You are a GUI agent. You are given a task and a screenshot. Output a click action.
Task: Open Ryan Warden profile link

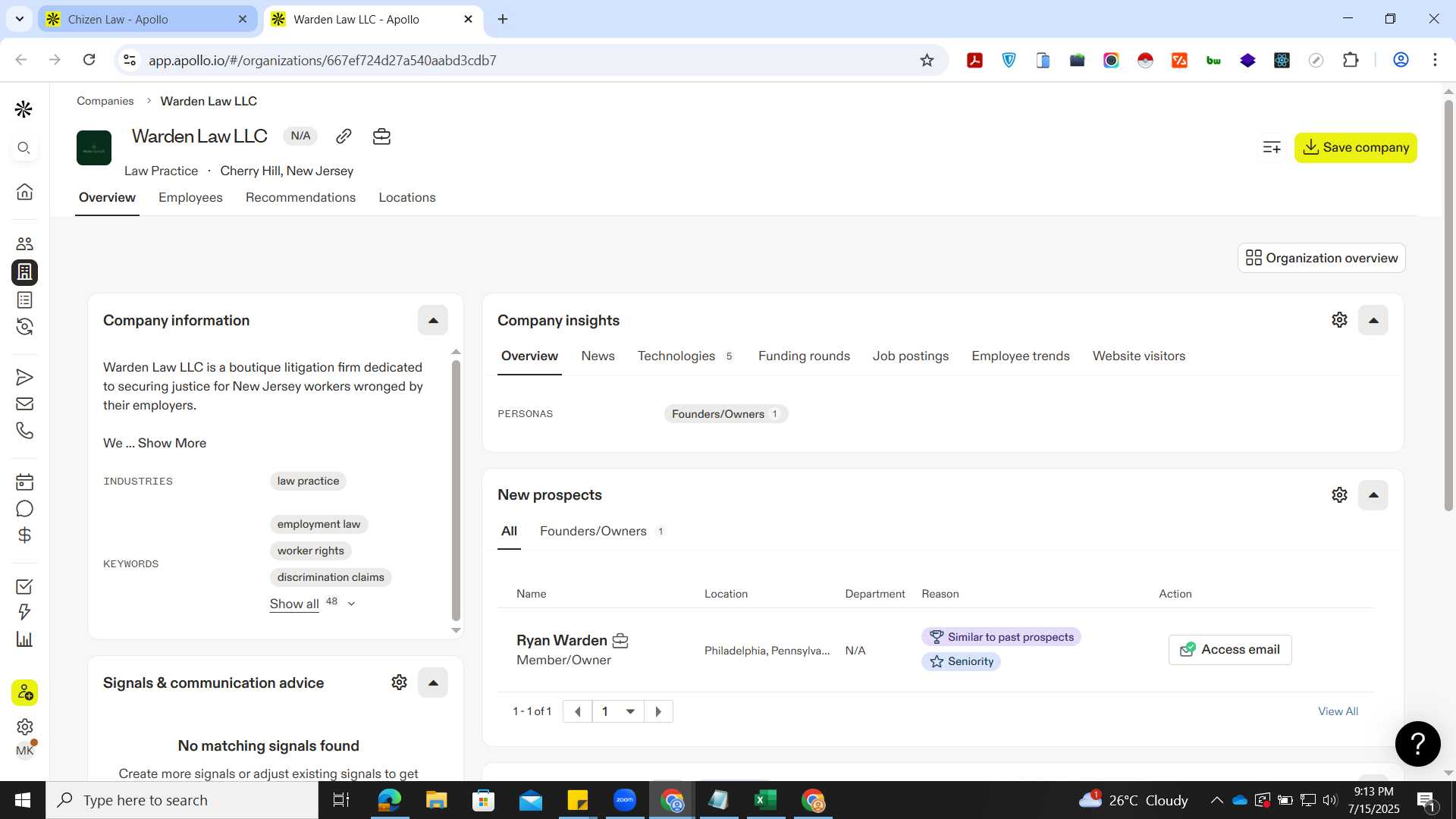click(x=561, y=640)
